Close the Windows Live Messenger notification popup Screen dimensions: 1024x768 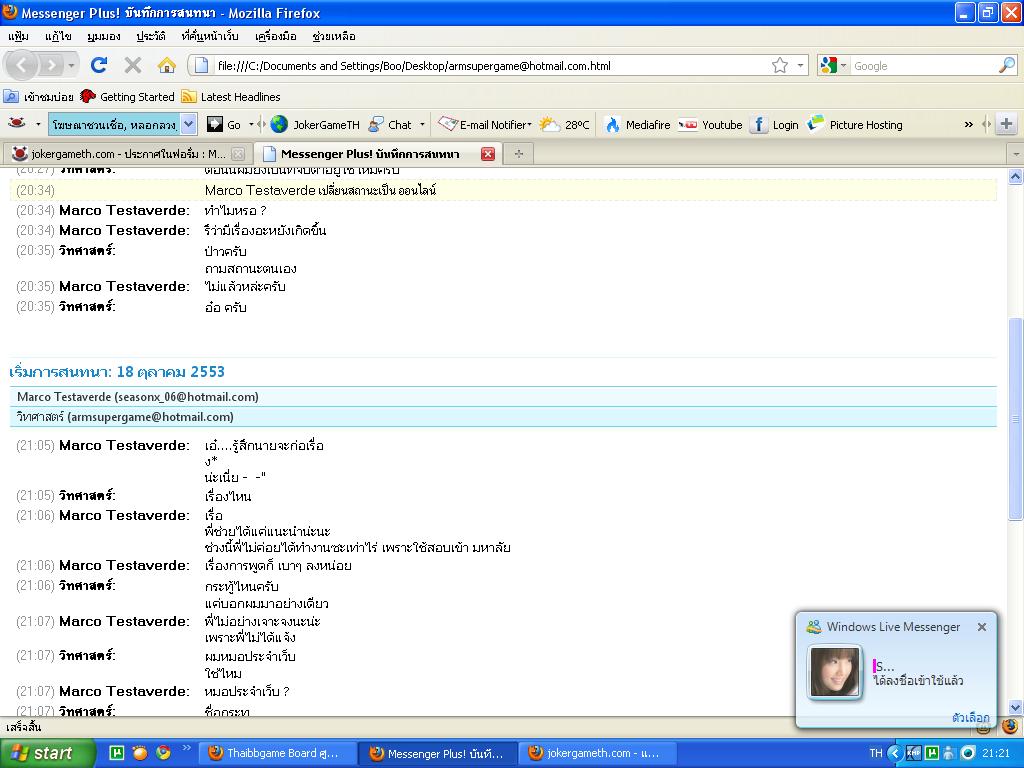[982, 627]
